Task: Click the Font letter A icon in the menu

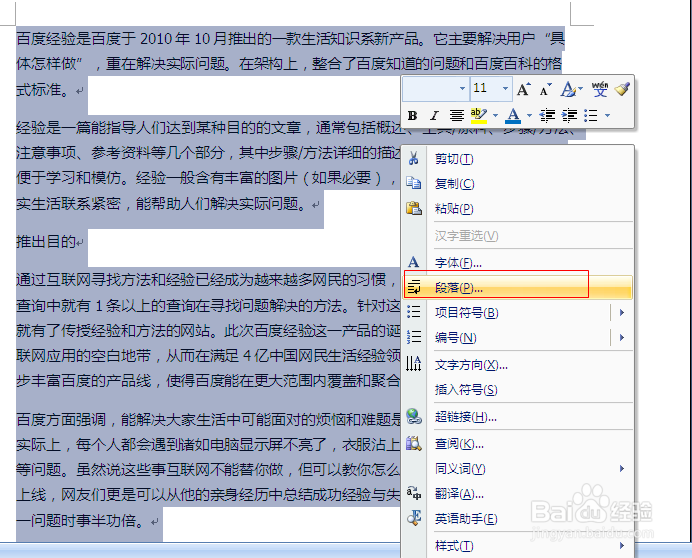Action: tap(414, 262)
